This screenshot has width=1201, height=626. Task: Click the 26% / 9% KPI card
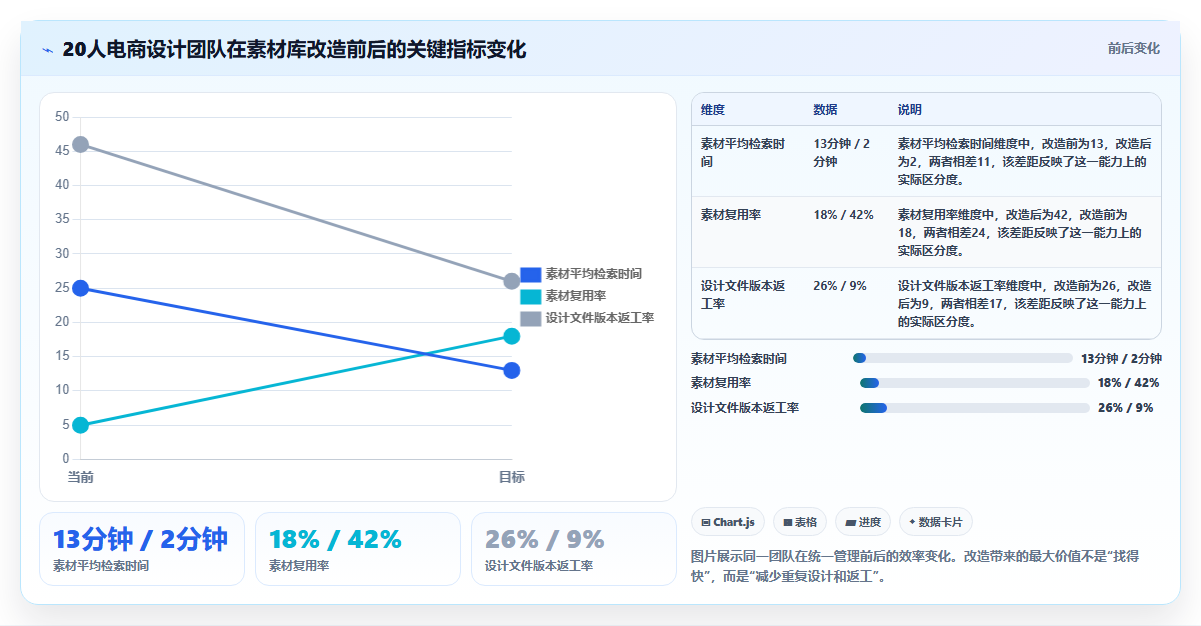pyautogui.click(x=574, y=549)
